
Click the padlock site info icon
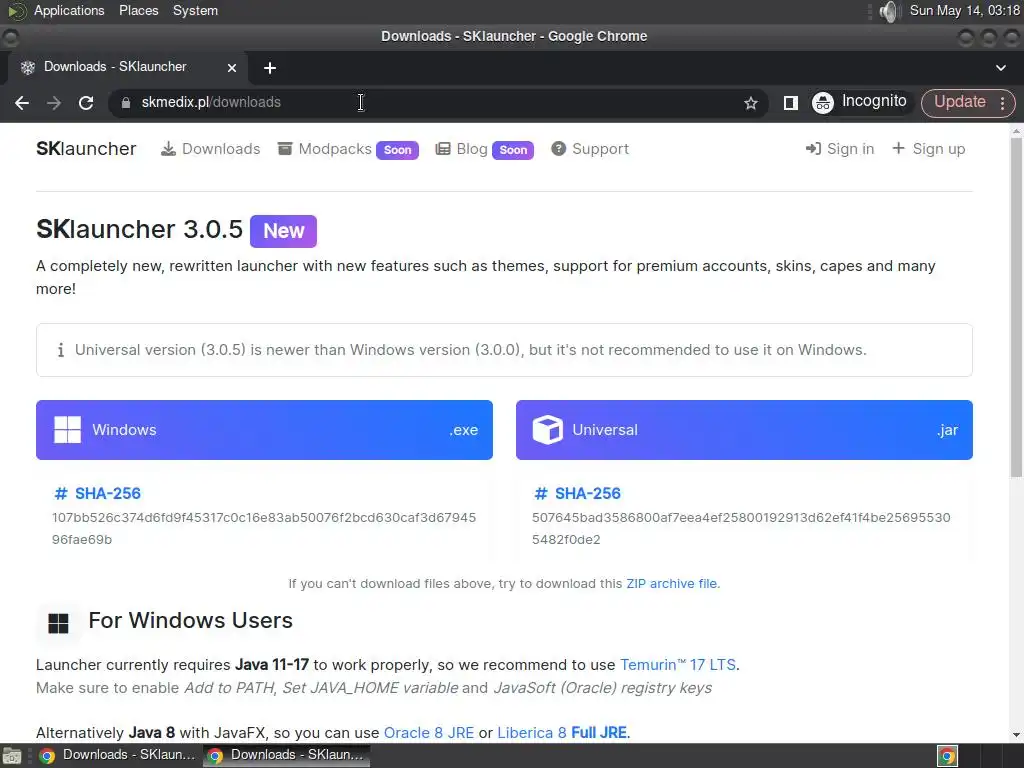(x=126, y=103)
